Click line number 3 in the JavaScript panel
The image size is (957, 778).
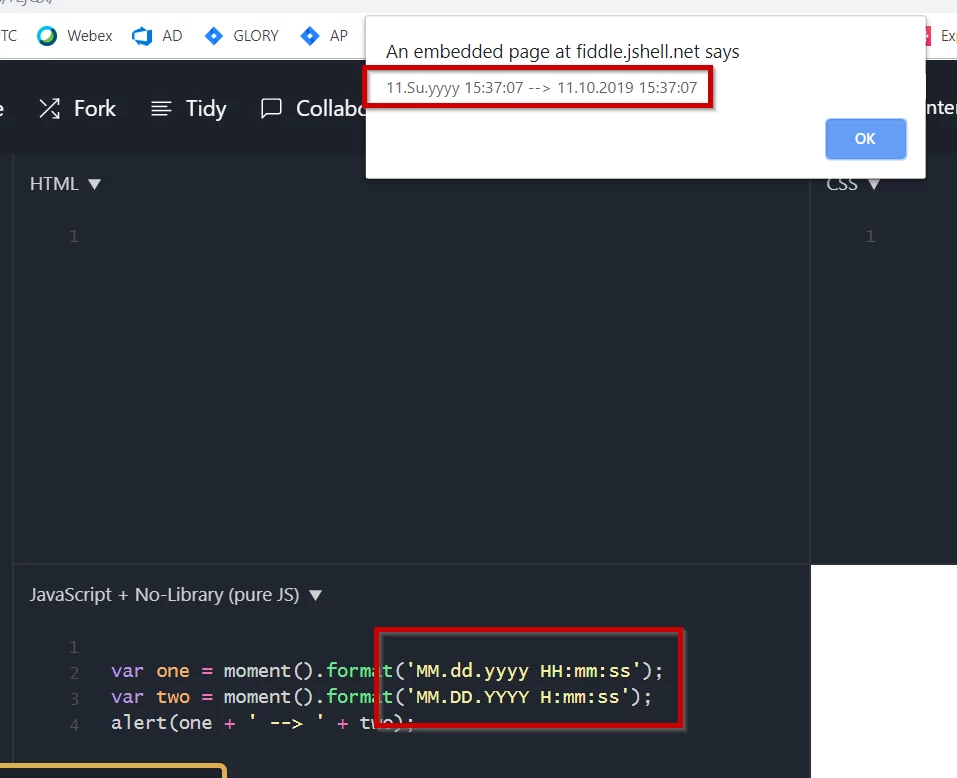tap(74, 697)
